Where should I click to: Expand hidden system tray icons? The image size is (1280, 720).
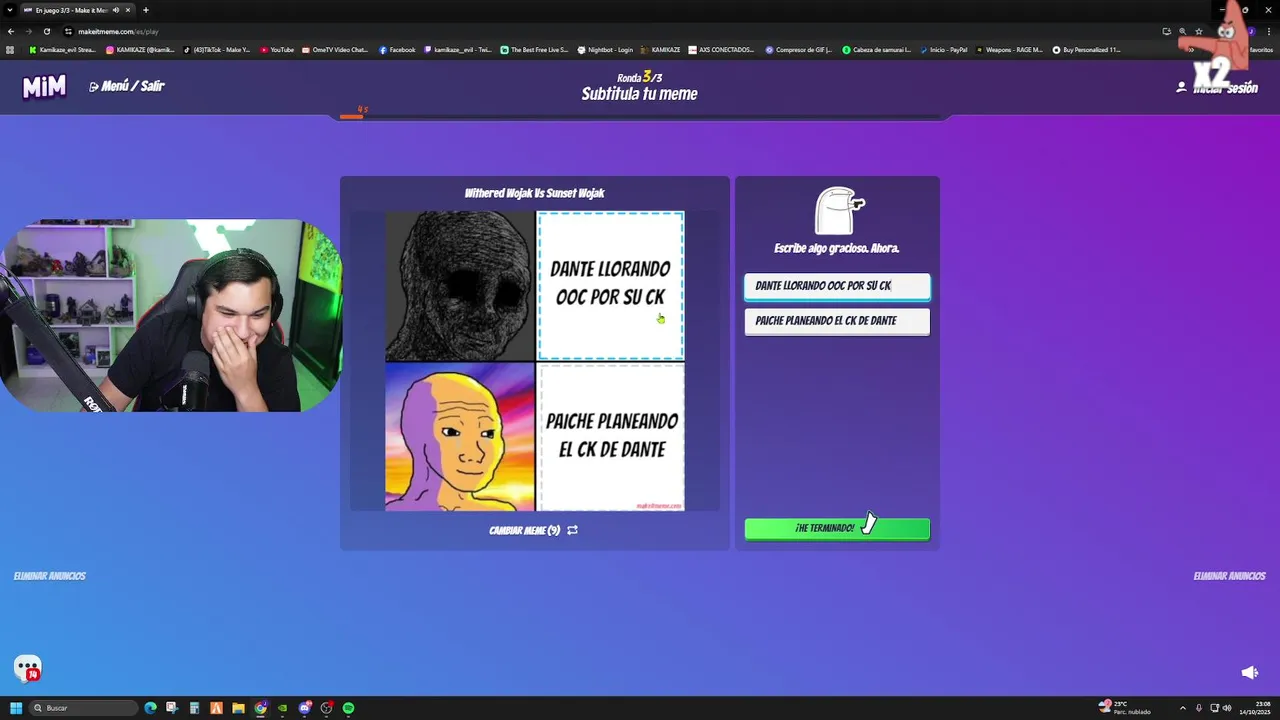1182,707
